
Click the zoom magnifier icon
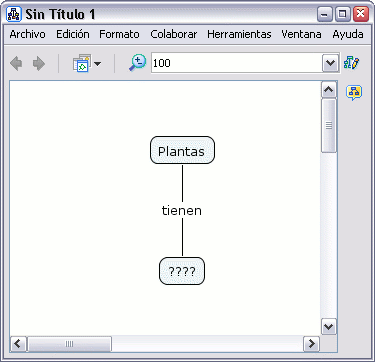[x=138, y=63]
